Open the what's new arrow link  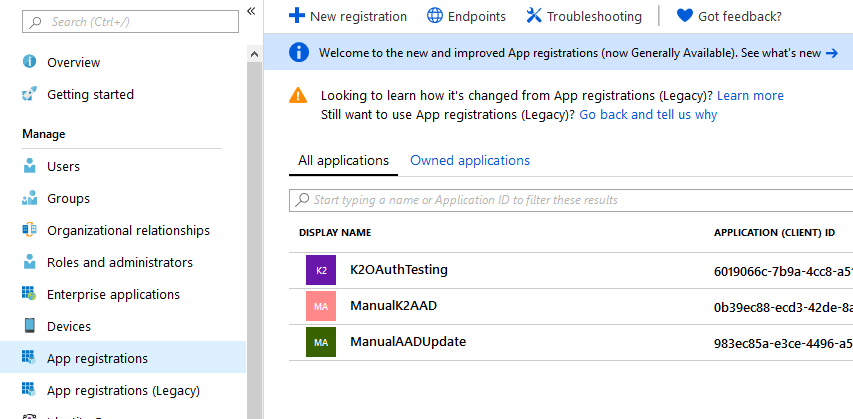pos(831,53)
